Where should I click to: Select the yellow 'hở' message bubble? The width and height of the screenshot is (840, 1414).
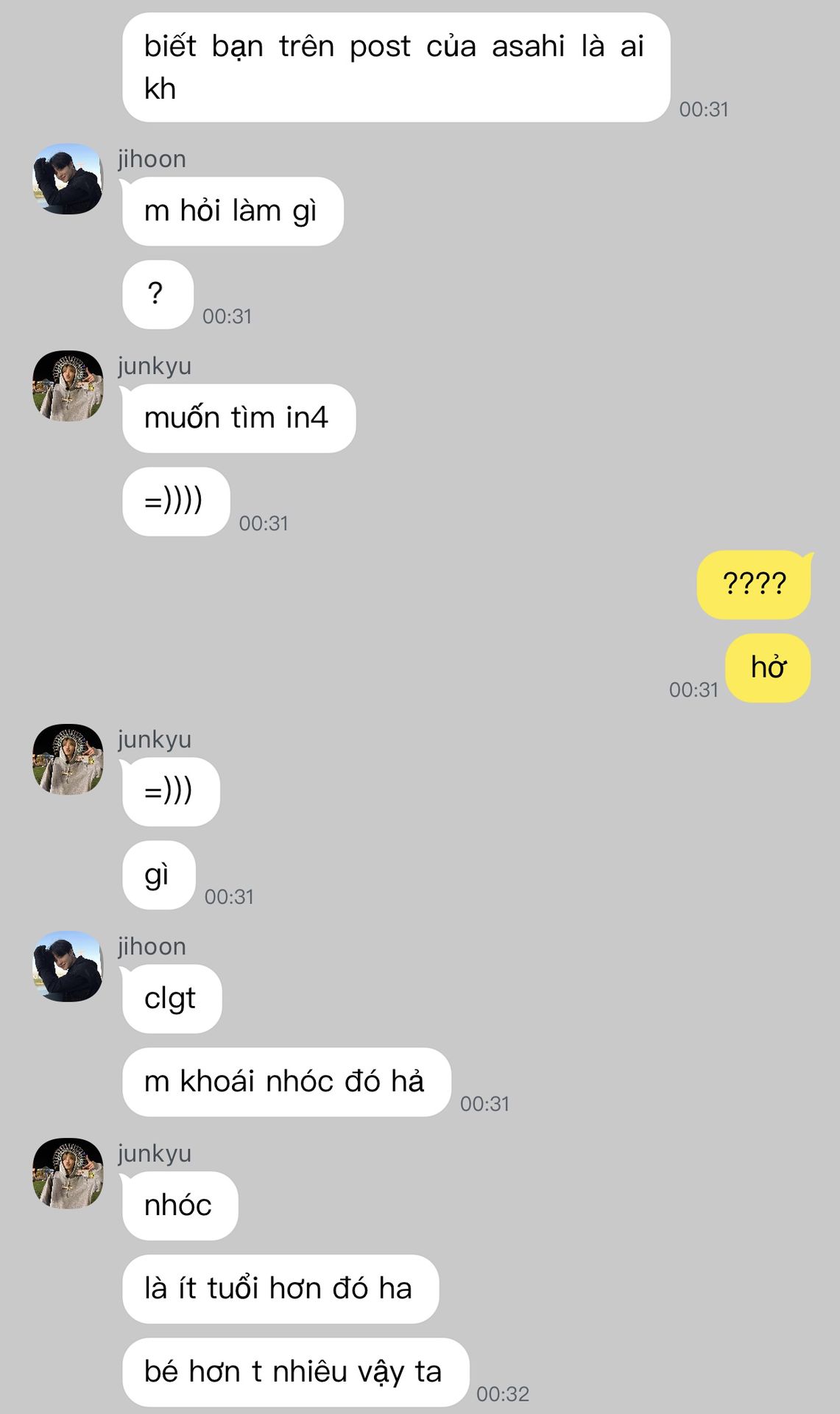(768, 668)
